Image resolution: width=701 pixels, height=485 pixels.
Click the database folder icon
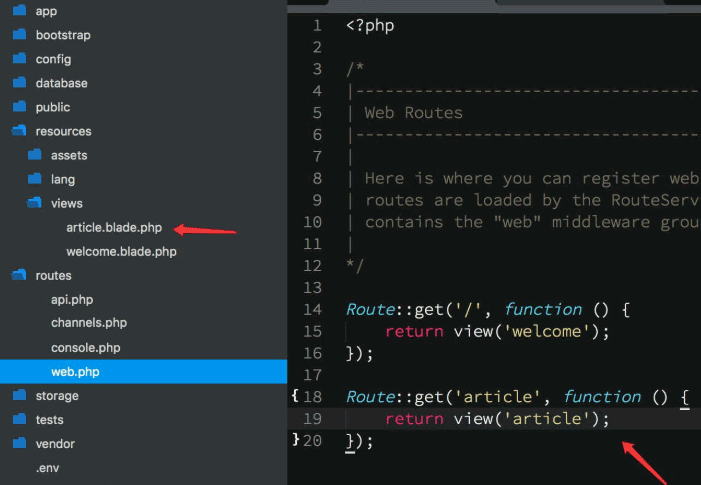pos(19,83)
